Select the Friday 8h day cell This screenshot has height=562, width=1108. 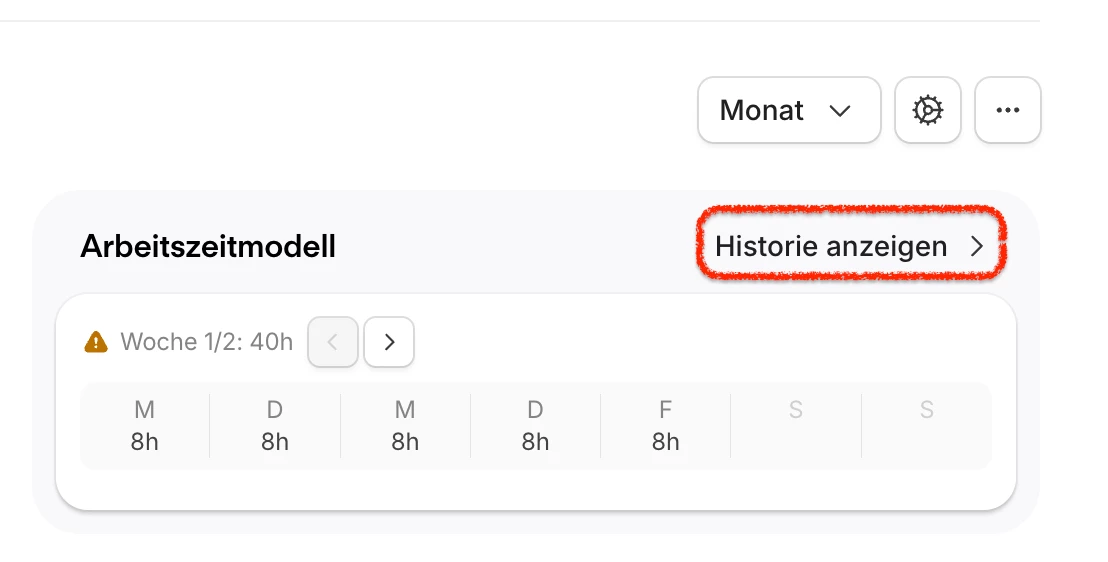665,426
